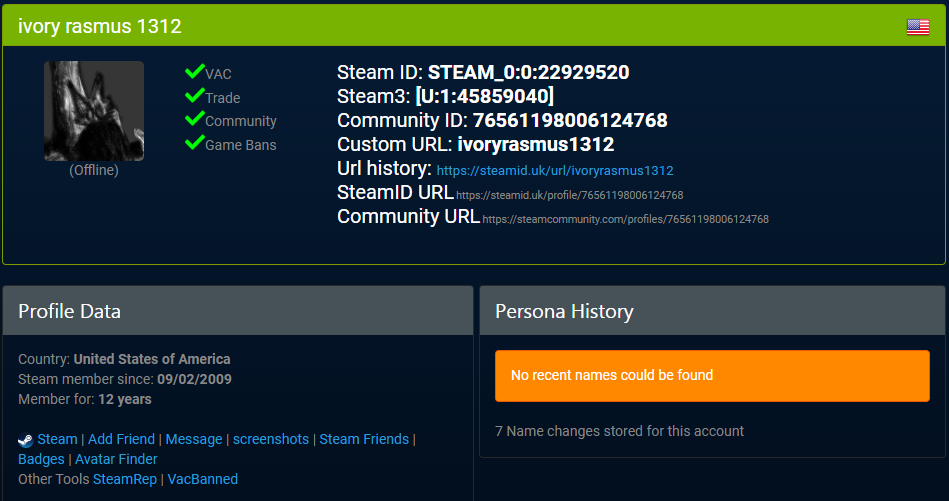Click the Community label under bans list
The image size is (949, 501).
[241, 122]
